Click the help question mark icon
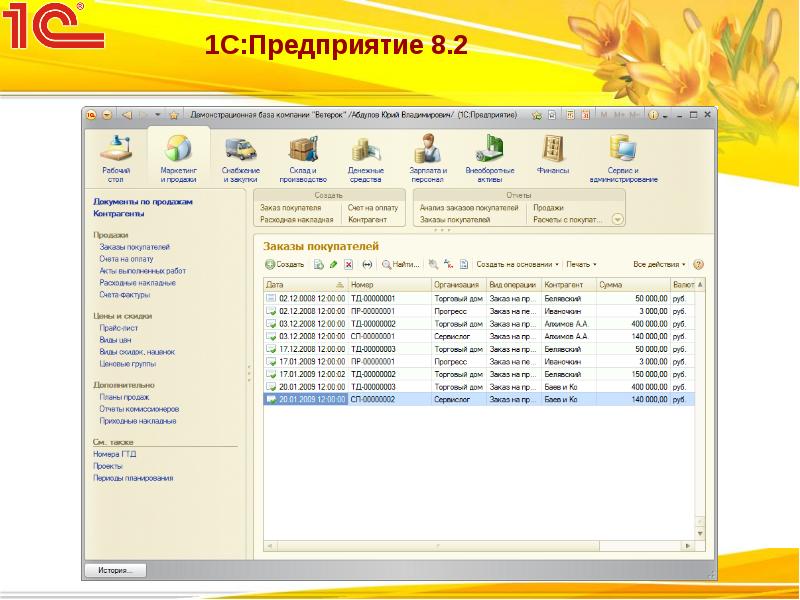 pyautogui.click(x=699, y=265)
